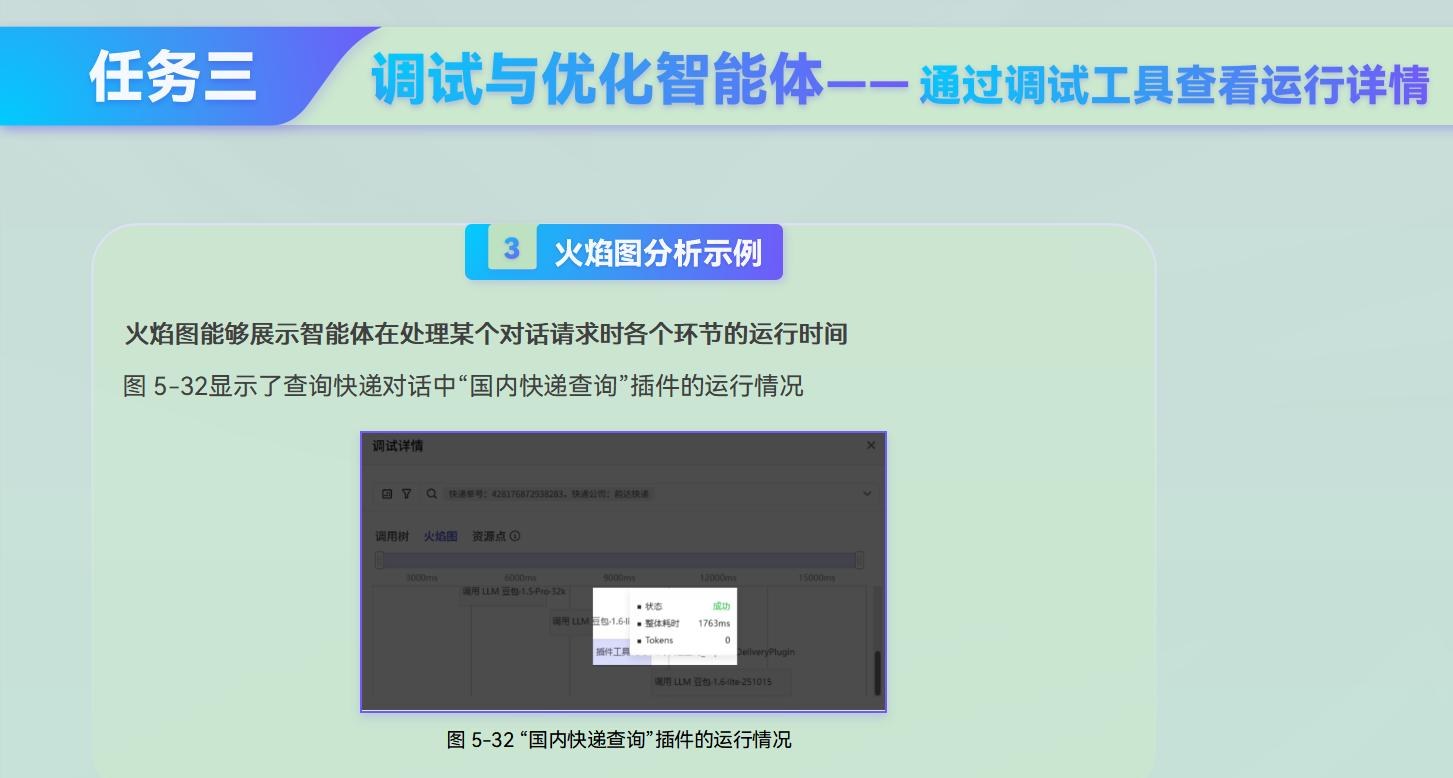
Task: Click the highlighted 插件工具 flame bar
Action: (x=622, y=652)
